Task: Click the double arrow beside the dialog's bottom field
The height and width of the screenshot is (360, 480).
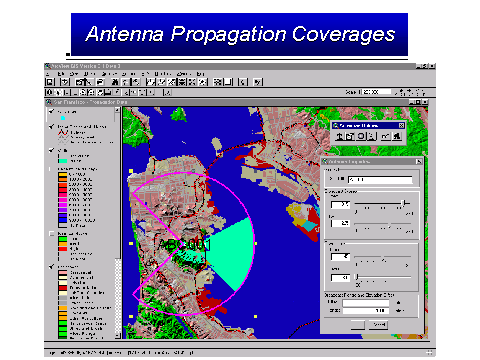Action: click(399, 311)
